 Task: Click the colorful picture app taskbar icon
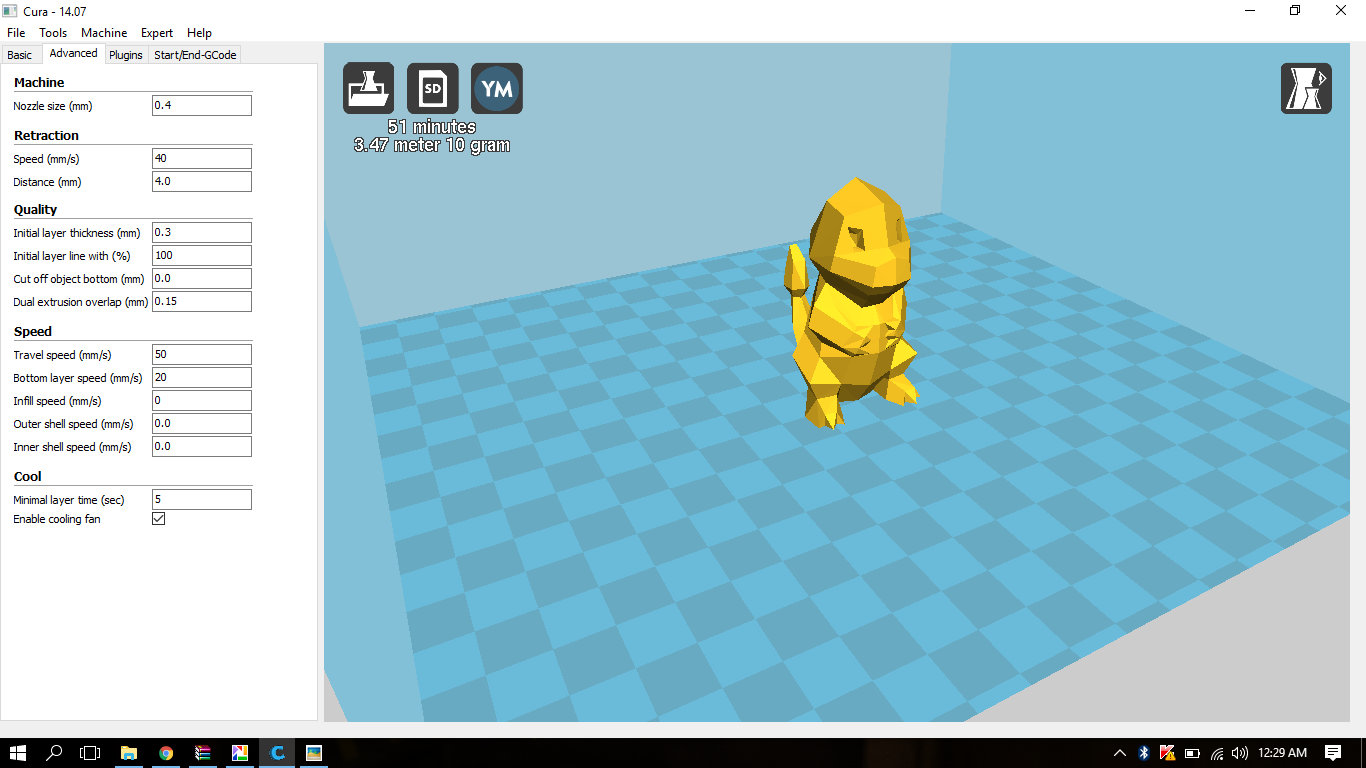(240, 753)
